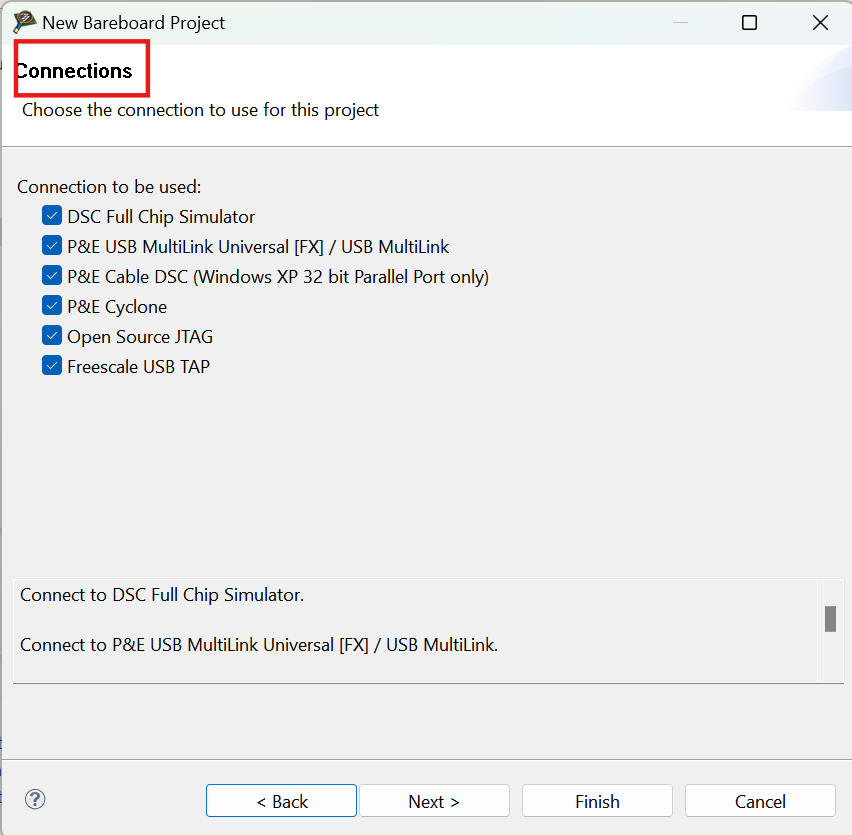The width and height of the screenshot is (852, 835).
Task: Cancel the New Bareboard Project wizard
Action: tap(760, 800)
